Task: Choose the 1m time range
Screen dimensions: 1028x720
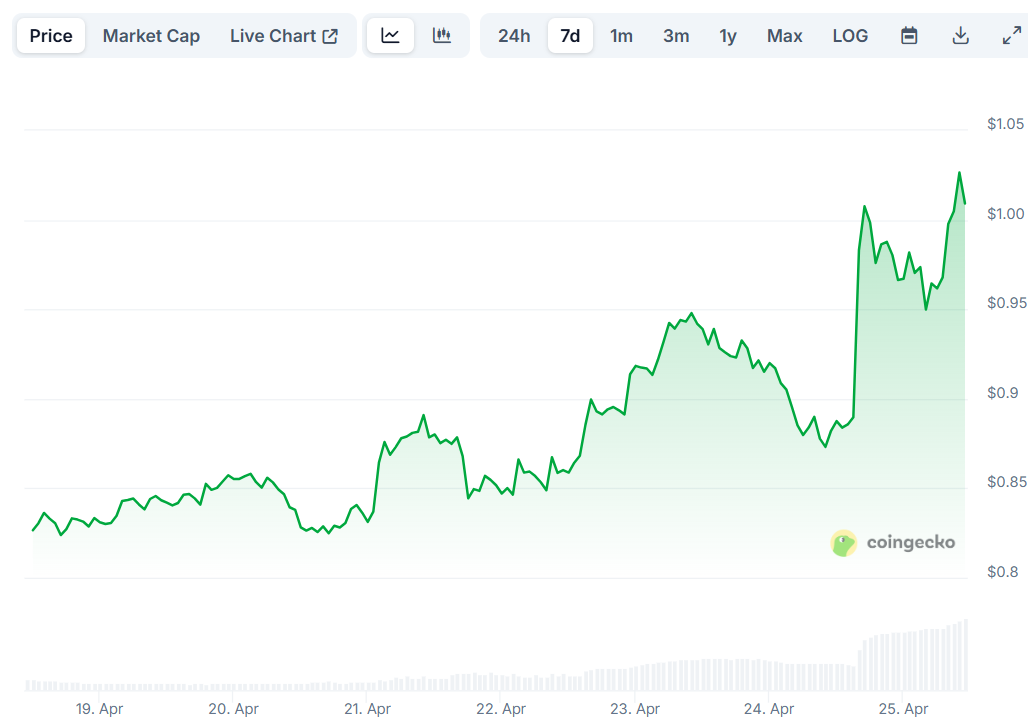Action: (x=621, y=36)
